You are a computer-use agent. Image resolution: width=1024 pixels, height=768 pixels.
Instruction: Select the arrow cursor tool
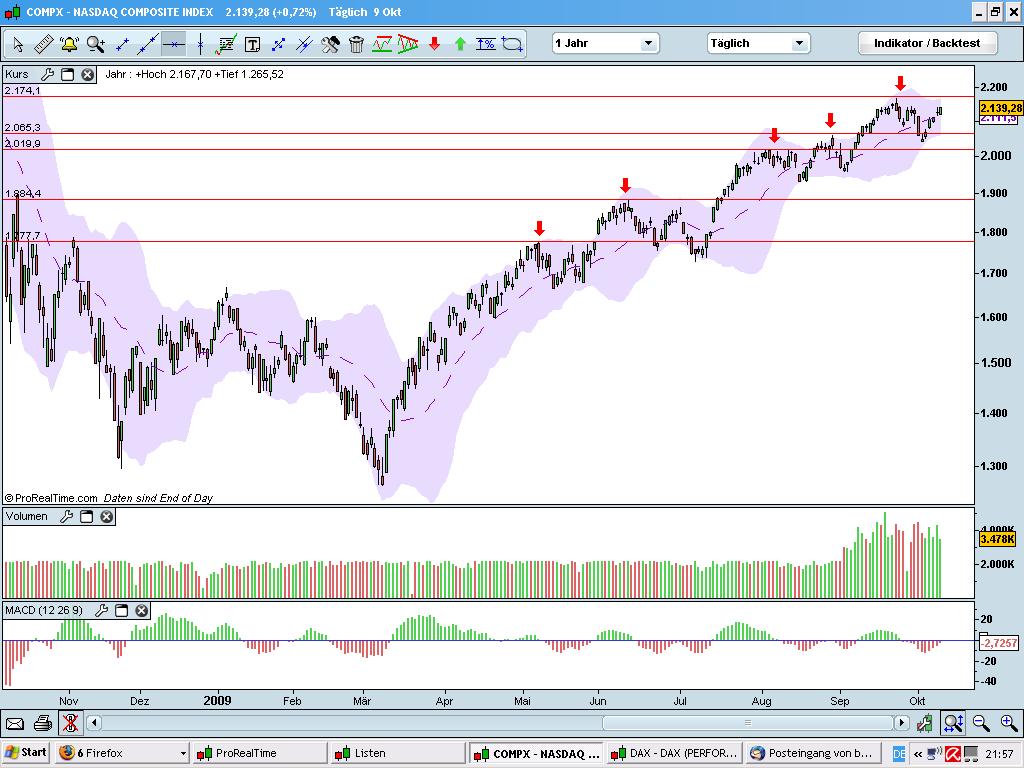[x=18, y=44]
